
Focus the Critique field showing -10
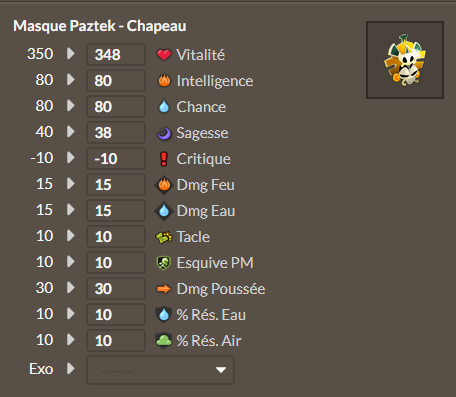pyautogui.click(x=116, y=158)
